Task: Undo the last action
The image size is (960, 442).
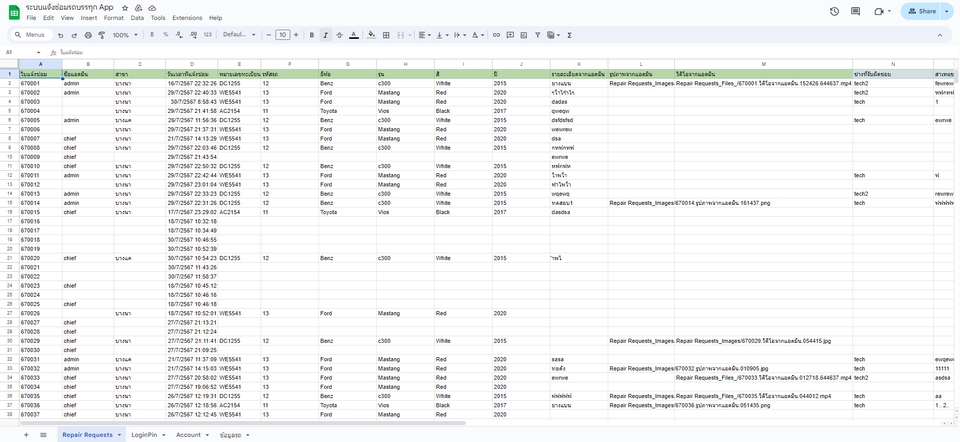Action: [61, 35]
